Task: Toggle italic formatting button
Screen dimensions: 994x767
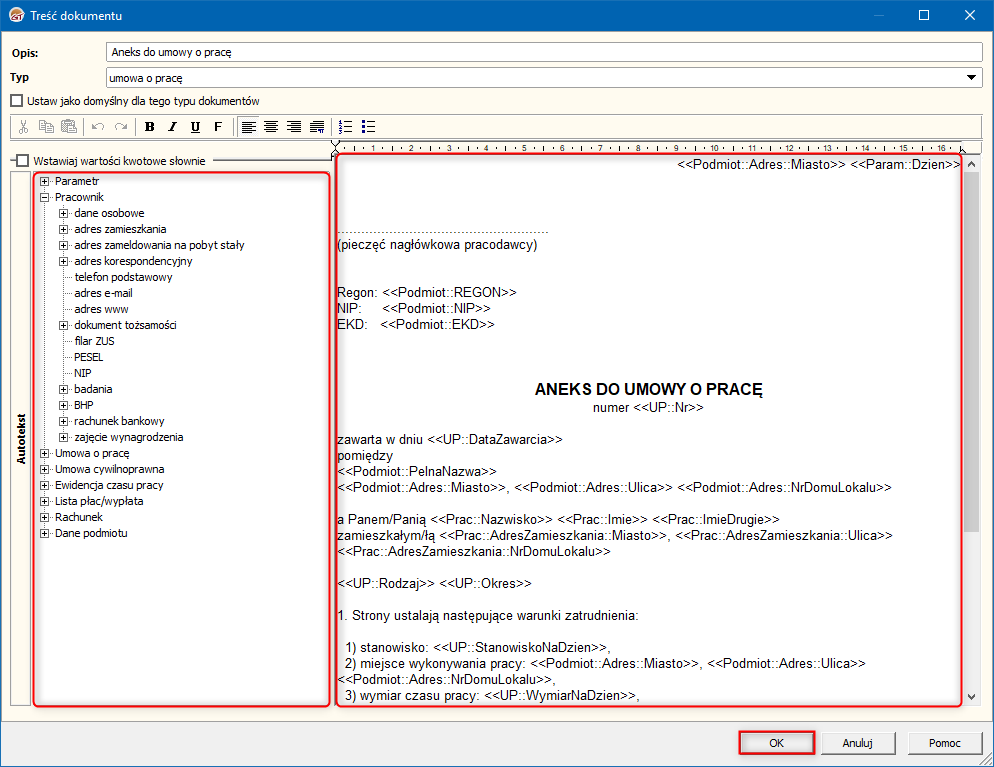Action: [172, 127]
